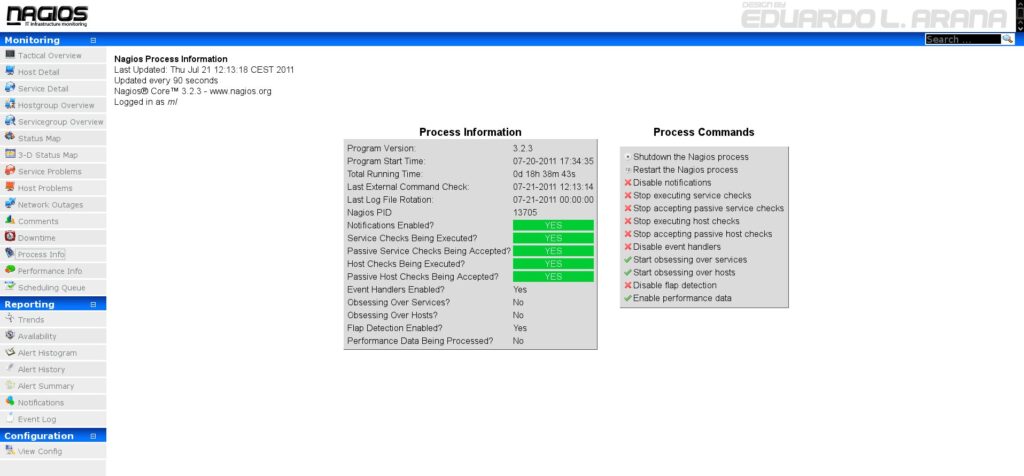This screenshot has width=1024, height=476.
Task: Click the Alert Summary icon
Action: (x=10, y=385)
